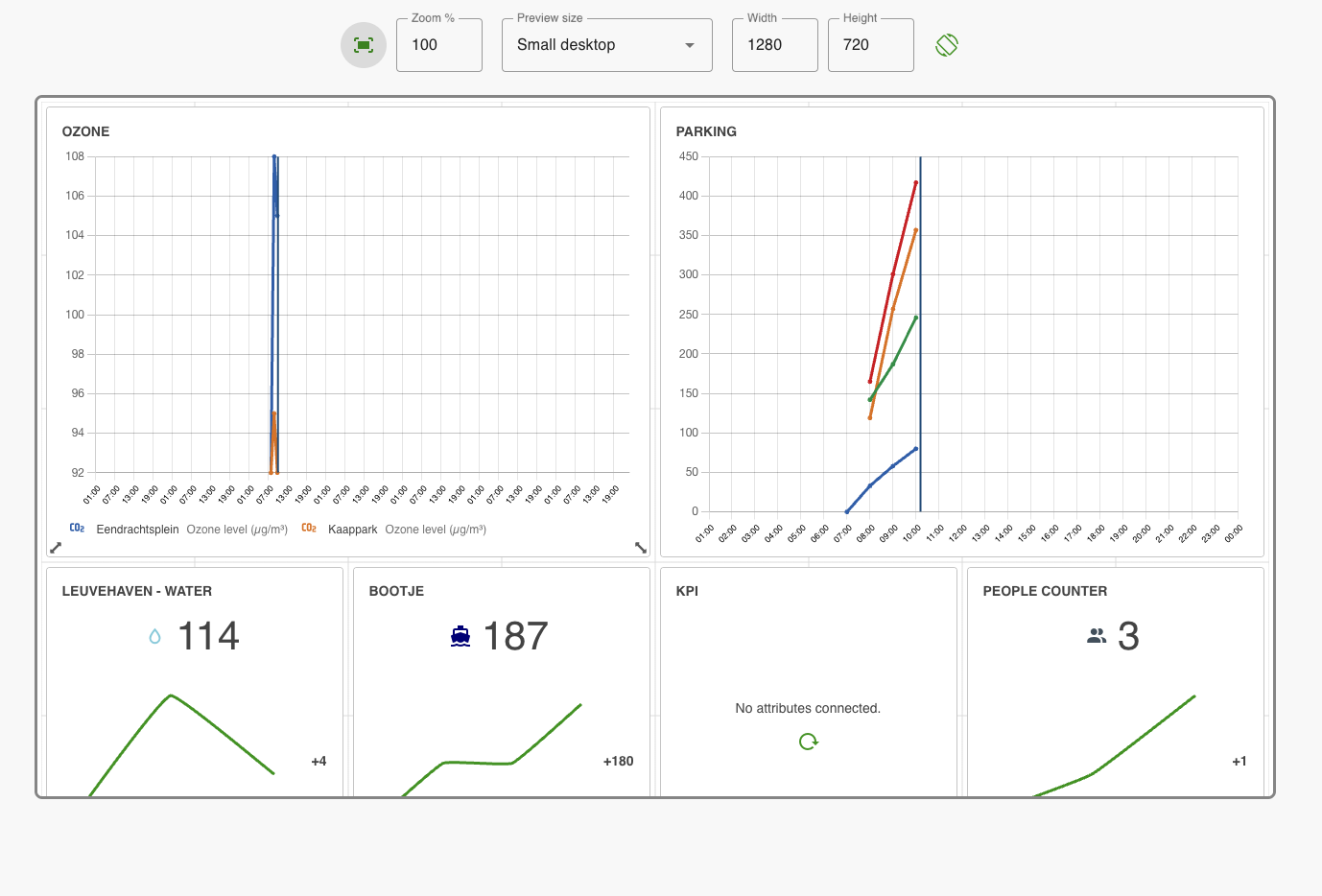Toggle the Eendrachtsplein ozone series in the legend
Screen dimensions: 1322x896
click(x=137, y=529)
